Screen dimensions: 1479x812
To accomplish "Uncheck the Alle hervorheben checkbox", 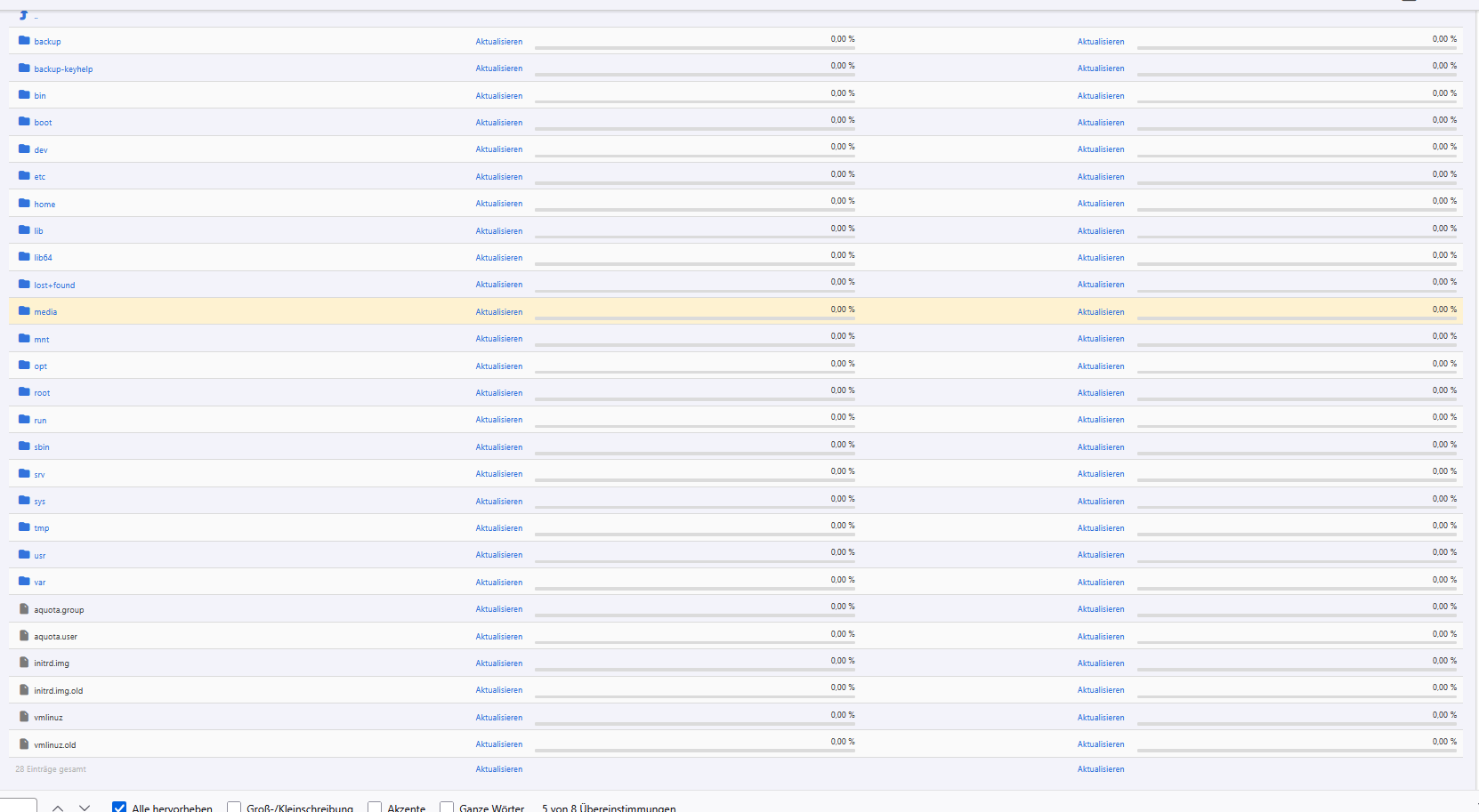I will point(119,808).
